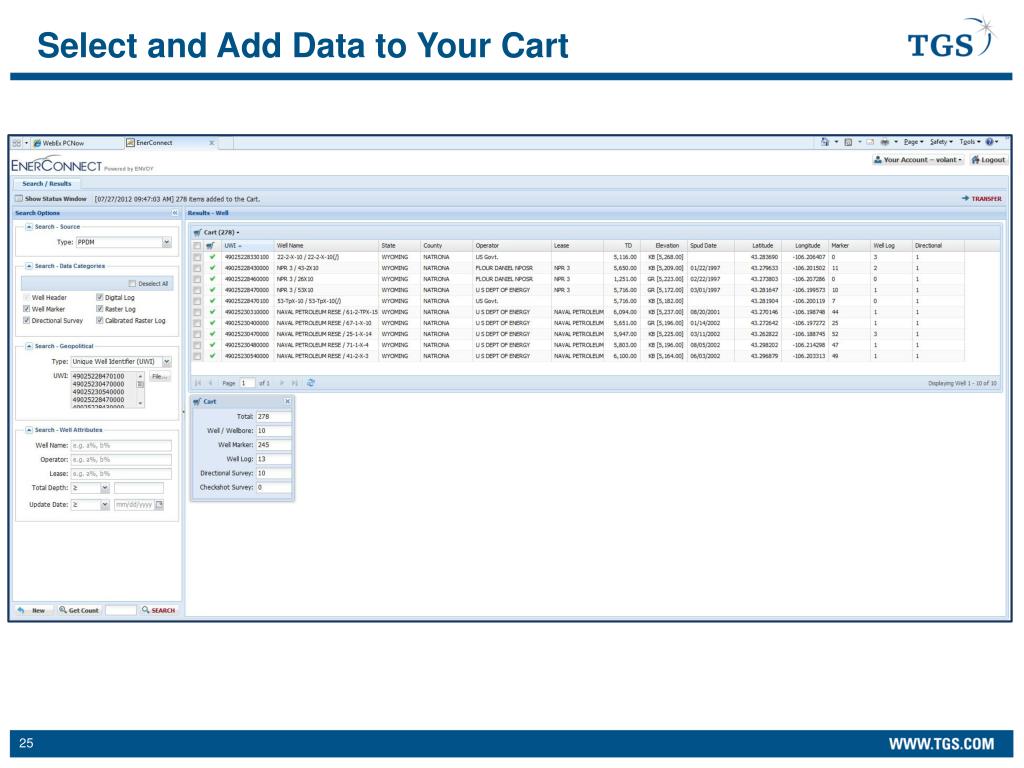The image size is (1024, 768).
Task: Close the EnerConnect browser tab
Action: pyautogui.click(x=212, y=143)
